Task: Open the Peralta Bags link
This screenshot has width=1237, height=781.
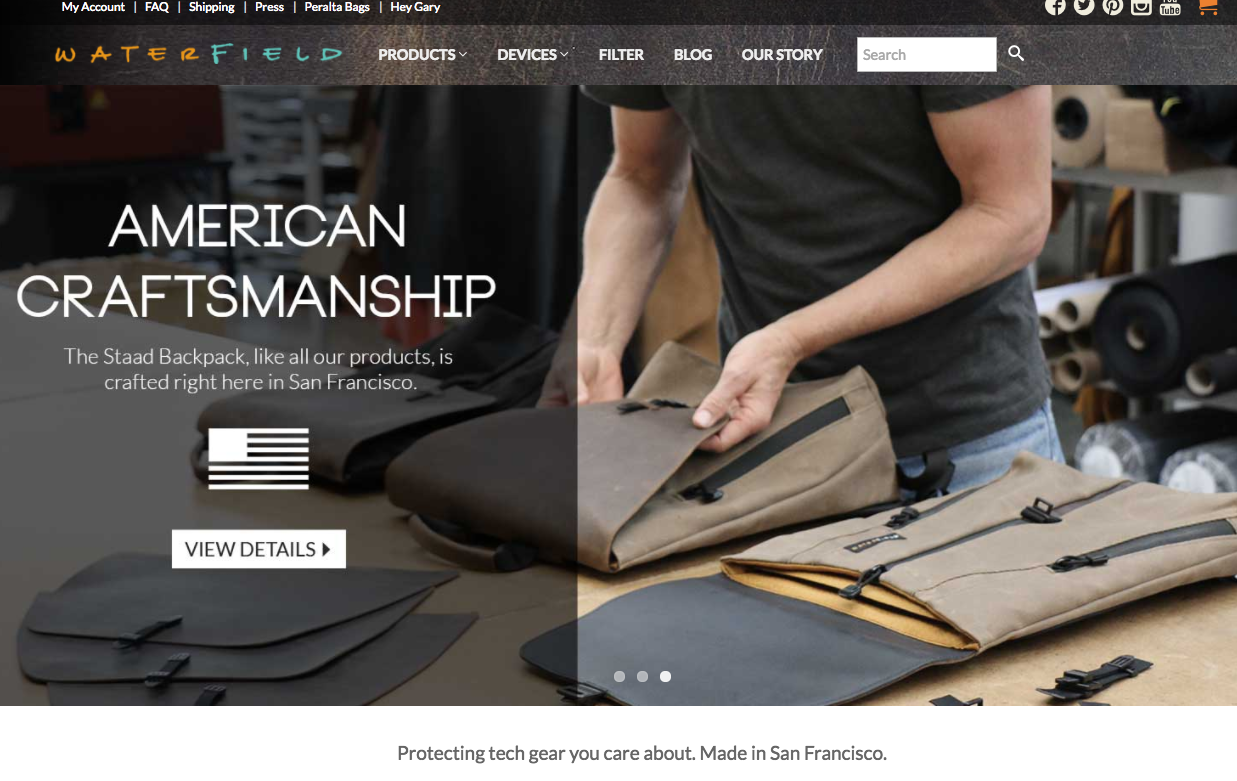Action: pyautogui.click(x=337, y=7)
